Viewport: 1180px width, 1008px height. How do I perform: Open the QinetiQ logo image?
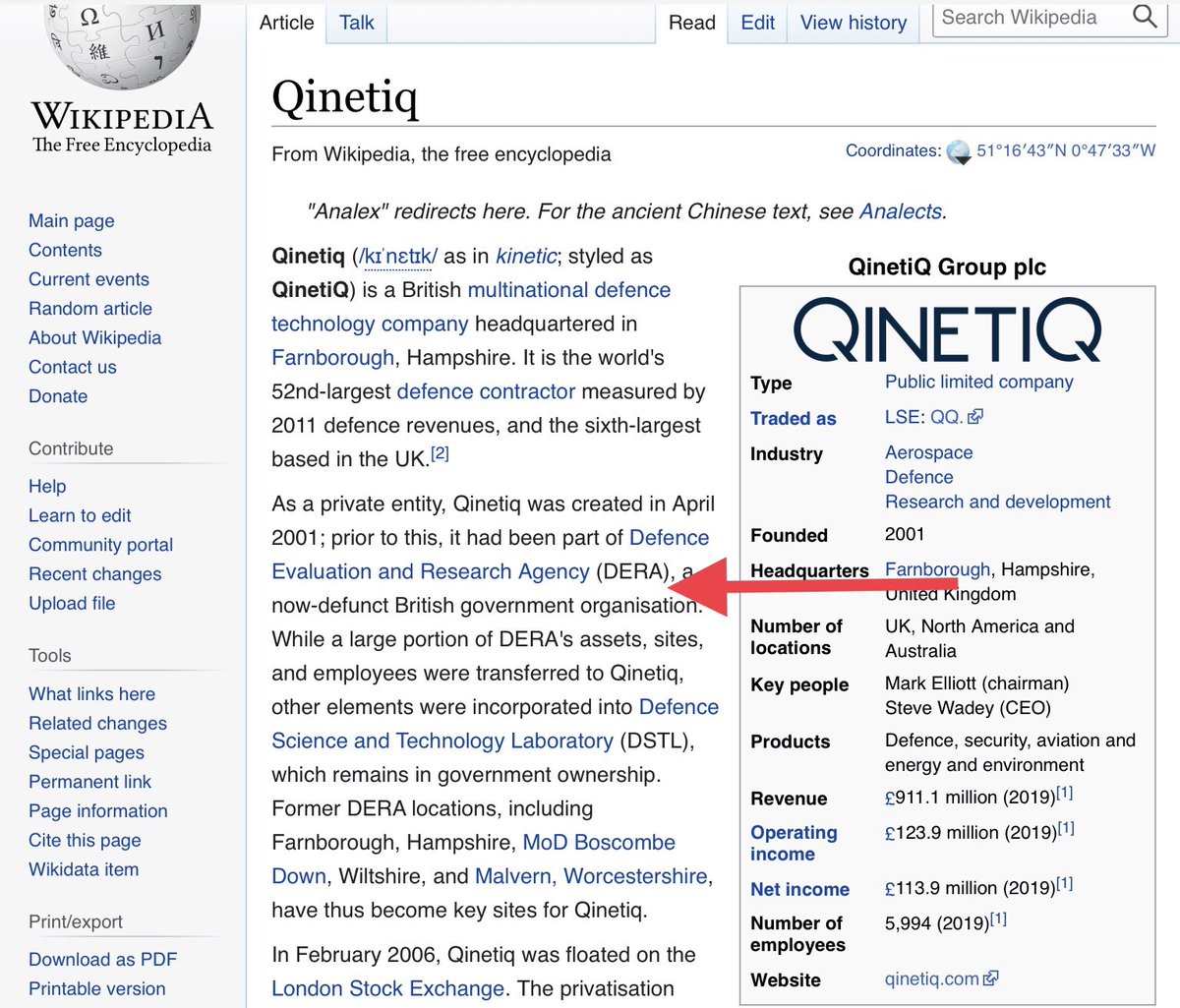(x=947, y=330)
